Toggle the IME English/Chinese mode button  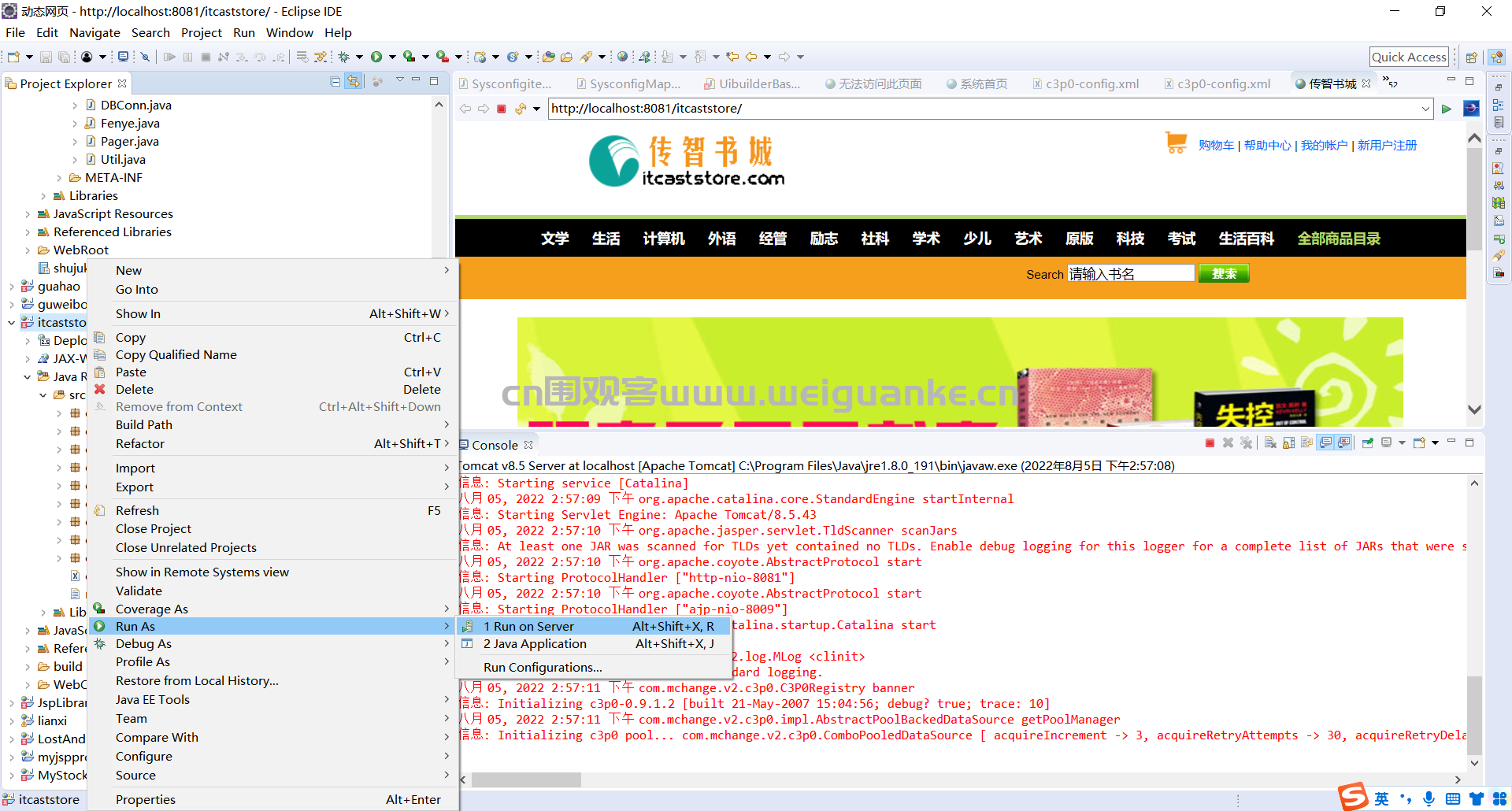(x=1382, y=798)
